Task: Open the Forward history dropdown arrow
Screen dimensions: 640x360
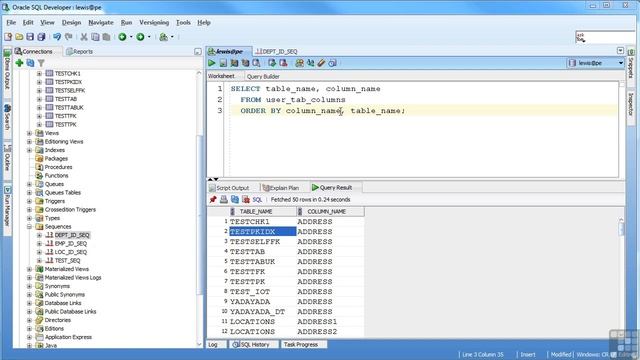Action: [x=149, y=37]
